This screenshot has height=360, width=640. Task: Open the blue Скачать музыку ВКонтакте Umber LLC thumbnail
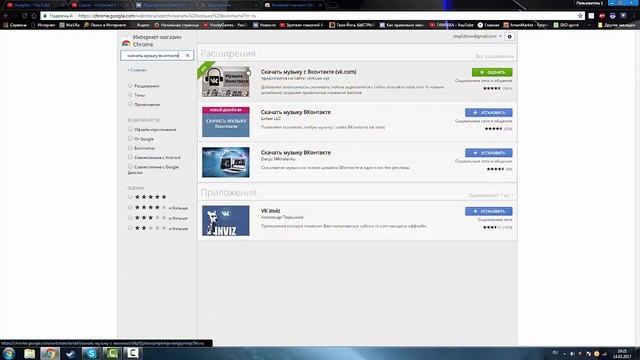point(226,122)
